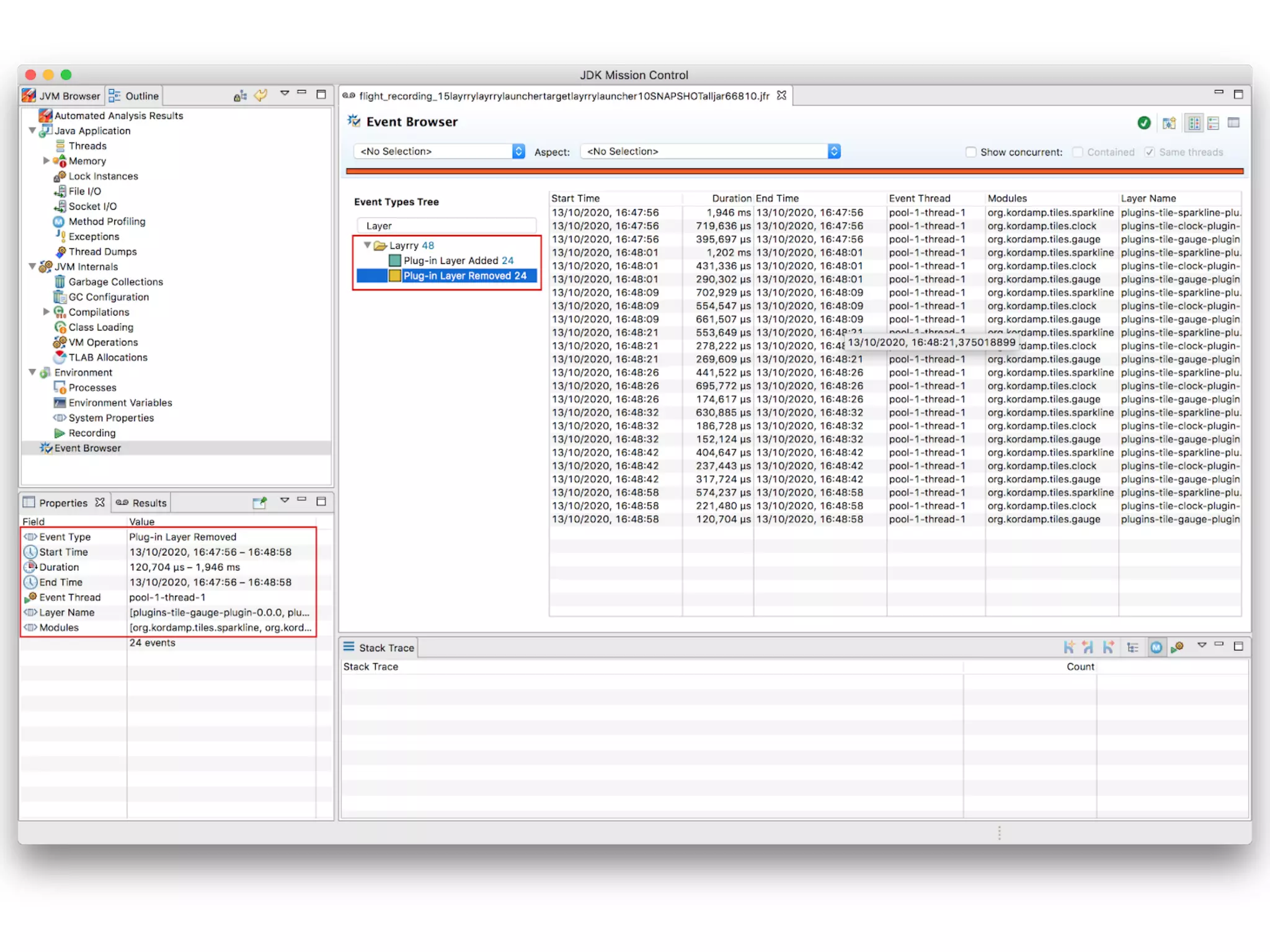Click the Method Profiling icon
The height and width of the screenshot is (952, 1270).
tap(59, 221)
